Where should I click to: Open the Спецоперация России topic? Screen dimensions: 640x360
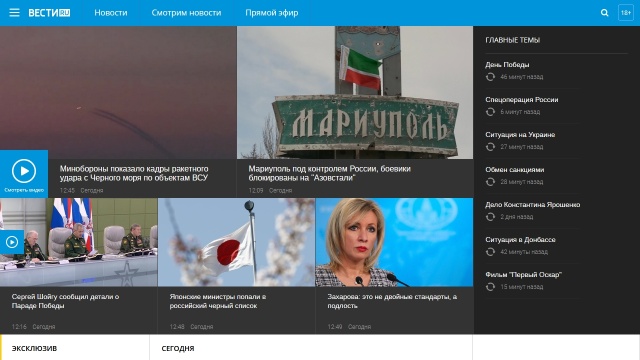pos(522,100)
